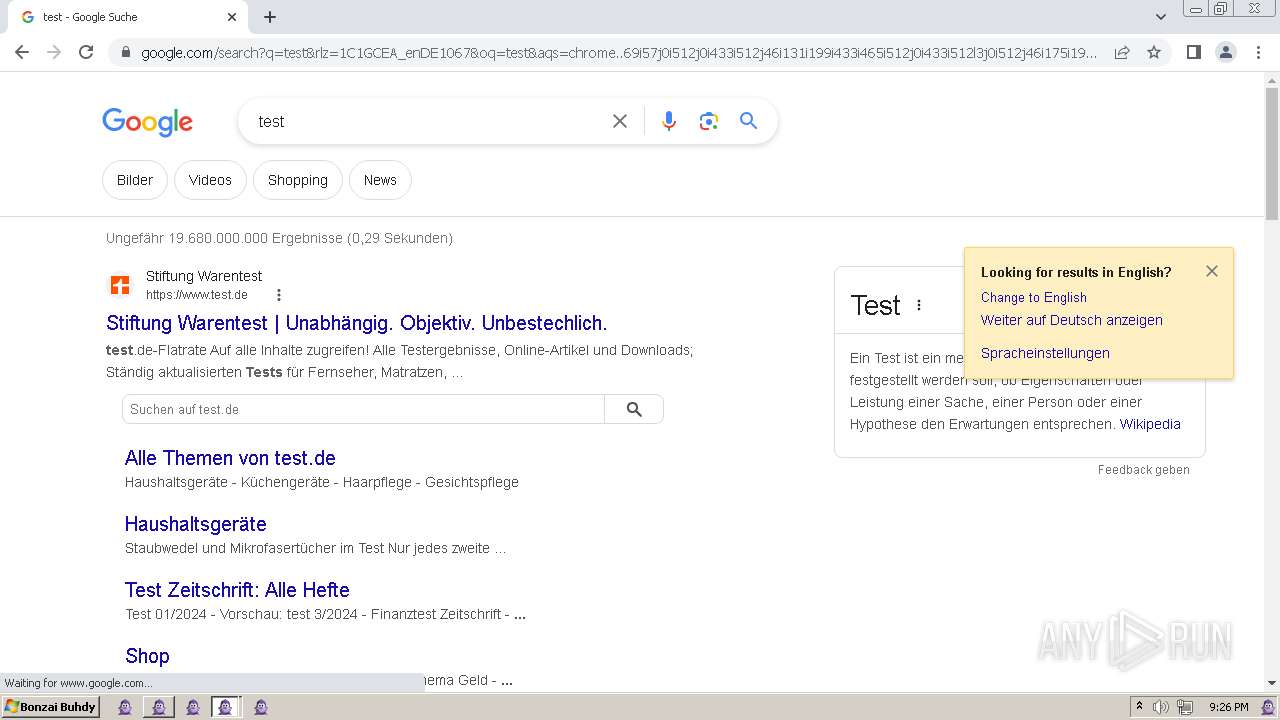Click scrollbar down arrow
1280x720 pixels.
click(1272, 683)
